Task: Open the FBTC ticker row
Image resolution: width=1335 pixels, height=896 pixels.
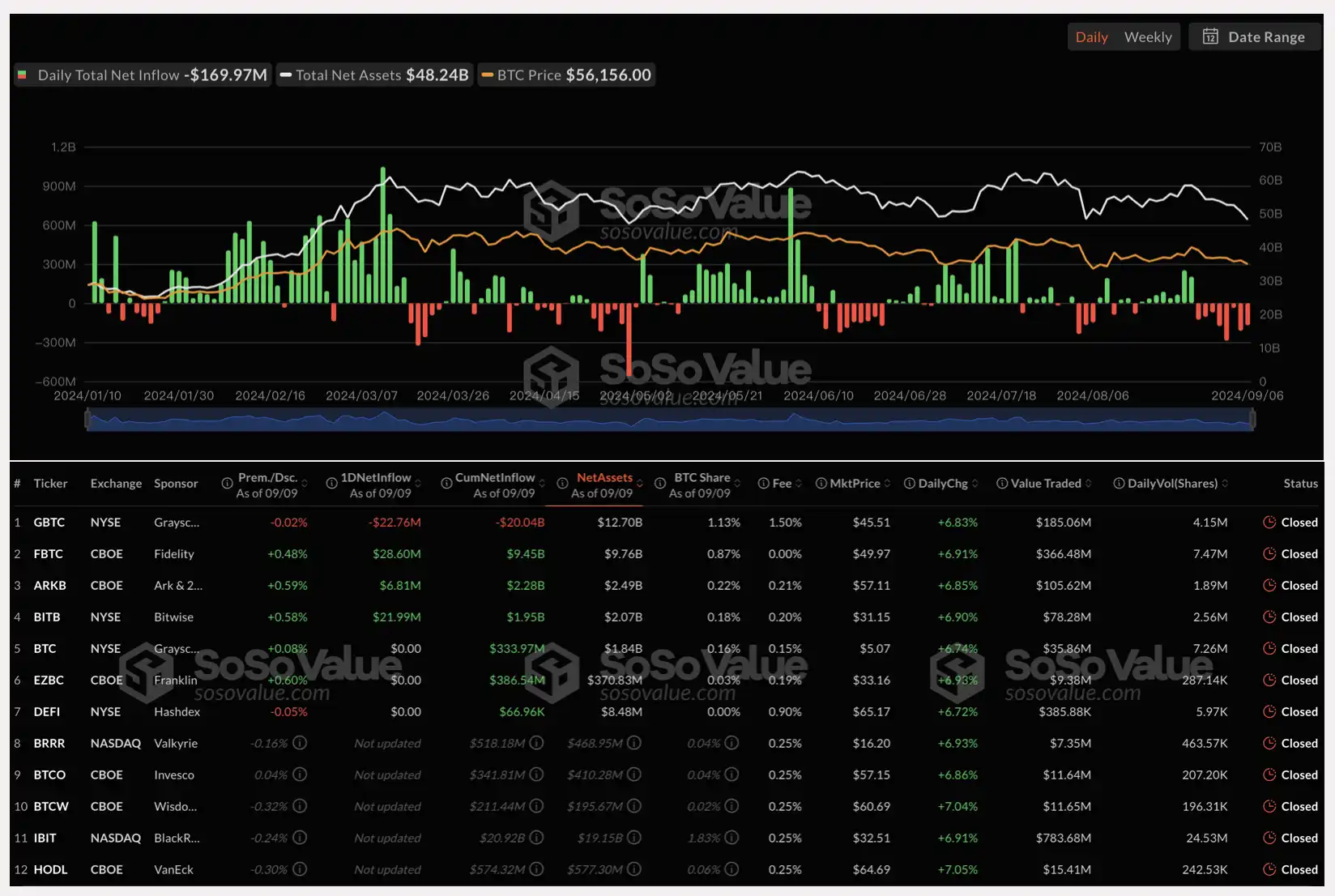Action: [x=48, y=554]
